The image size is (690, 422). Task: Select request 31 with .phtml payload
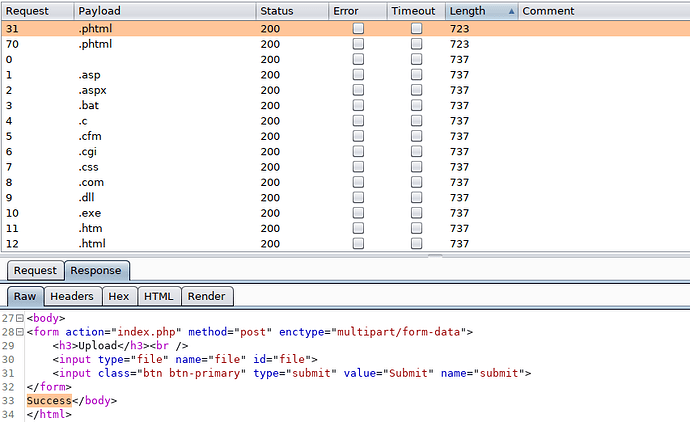(346, 29)
